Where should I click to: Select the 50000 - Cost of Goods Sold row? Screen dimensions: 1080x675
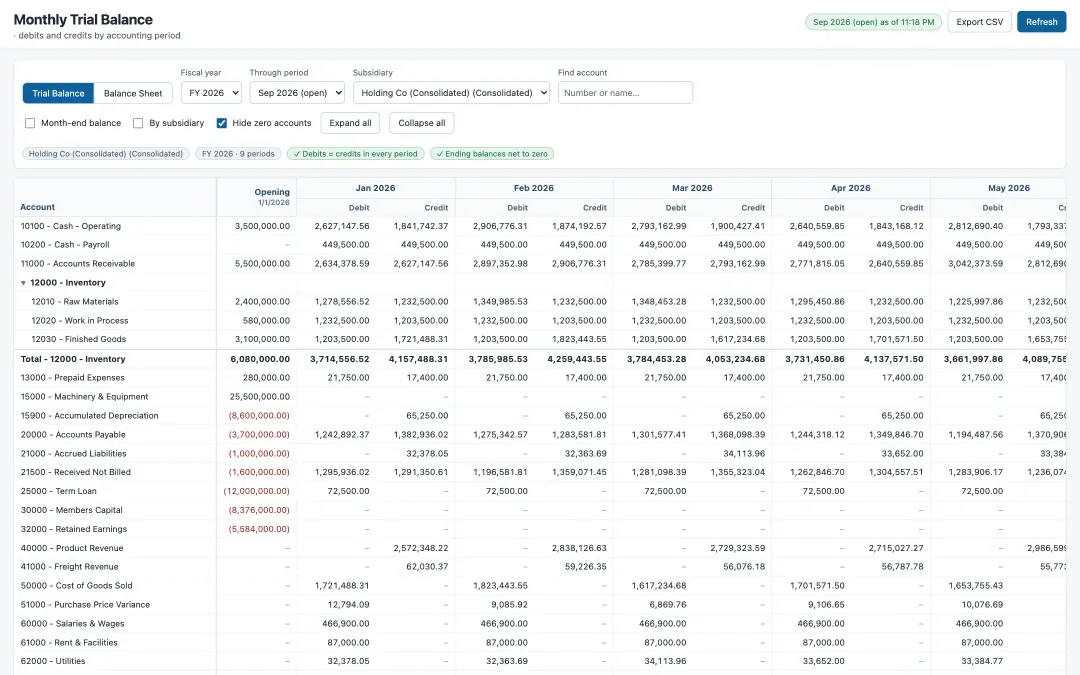pos(540,586)
